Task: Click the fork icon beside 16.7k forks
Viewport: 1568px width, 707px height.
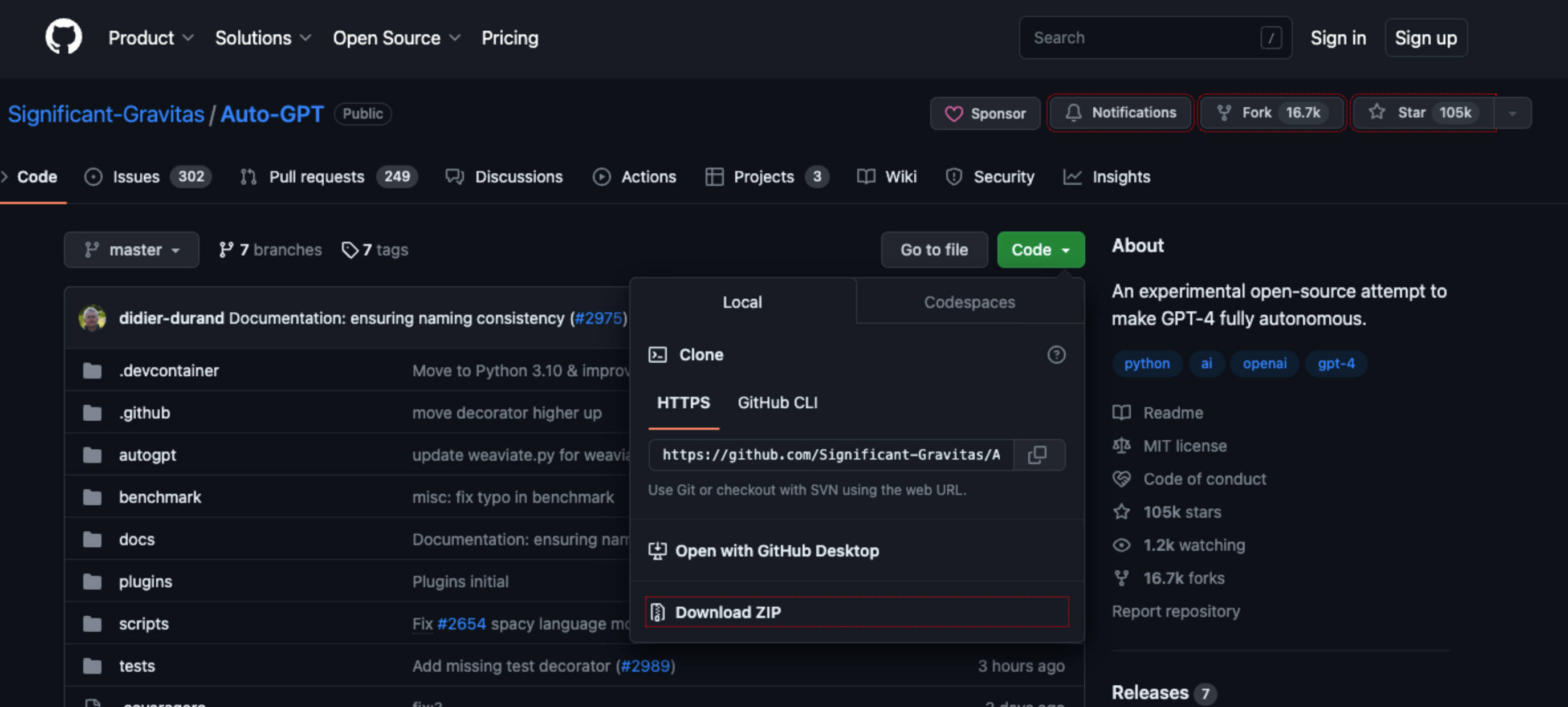Action: pyautogui.click(x=1121, y=578)
